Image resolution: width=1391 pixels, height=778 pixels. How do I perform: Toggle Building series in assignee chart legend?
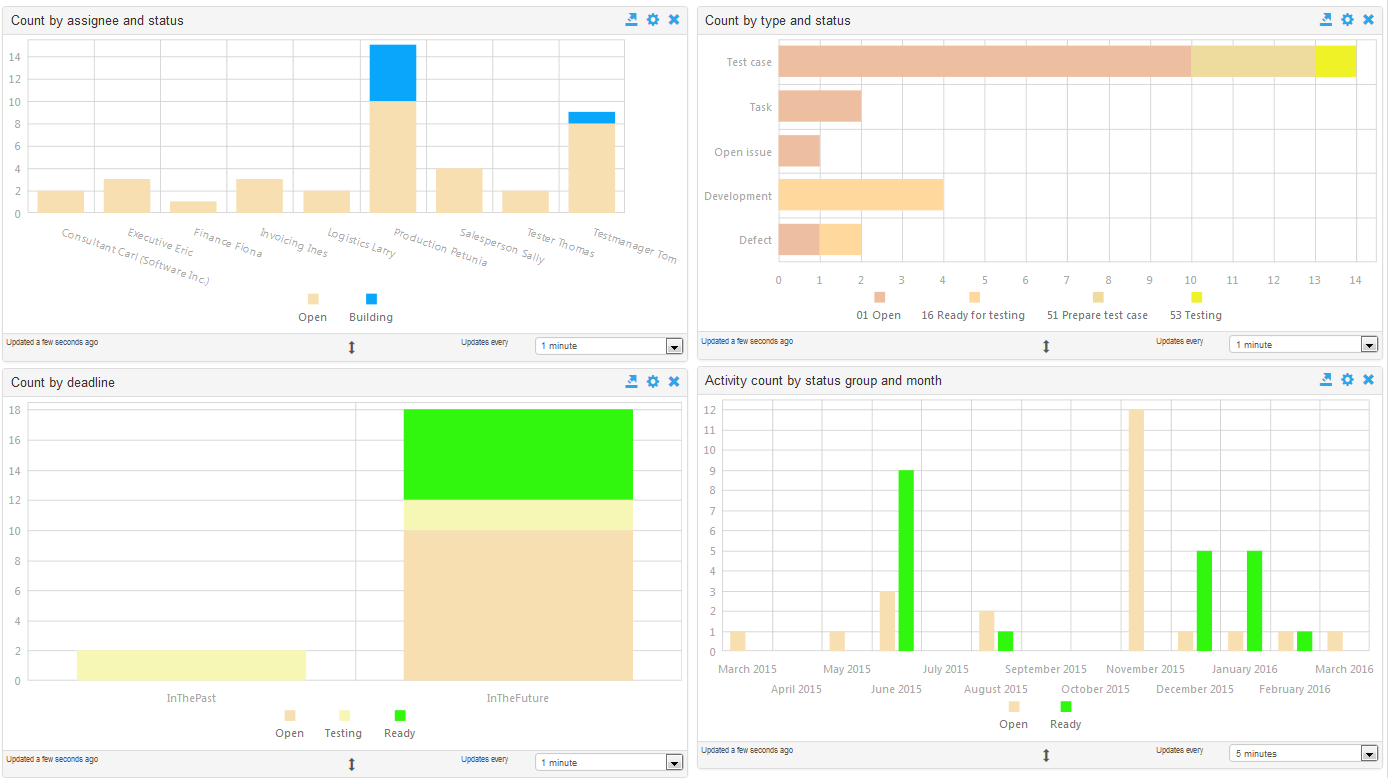coord(371,309)
